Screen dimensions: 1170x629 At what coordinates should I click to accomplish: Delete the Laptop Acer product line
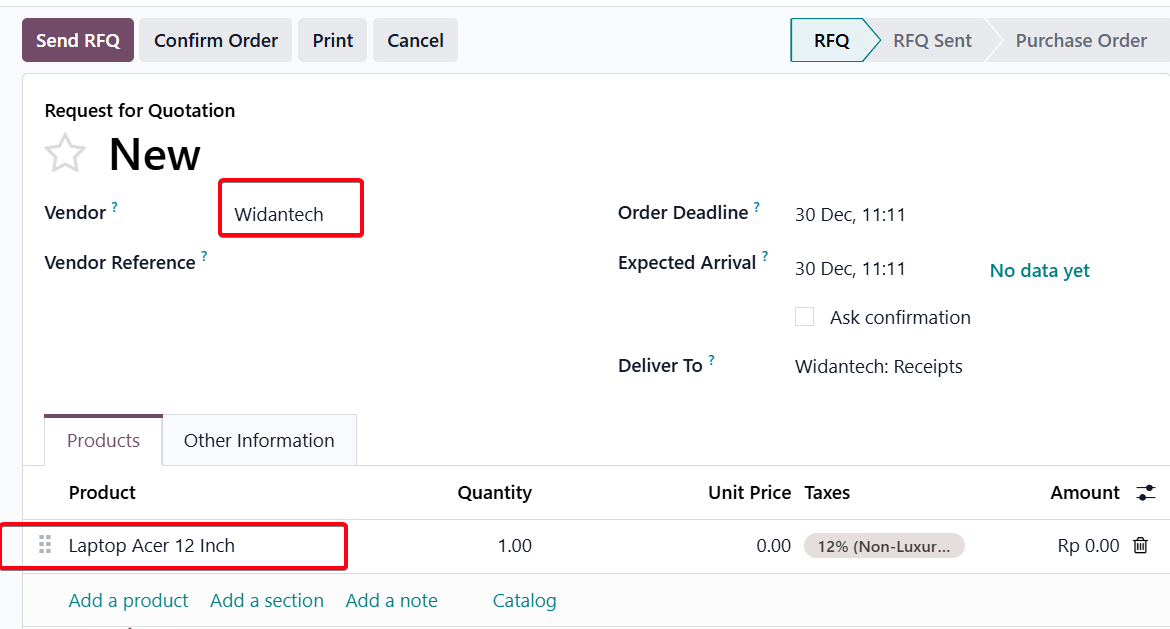[1140, 546]
